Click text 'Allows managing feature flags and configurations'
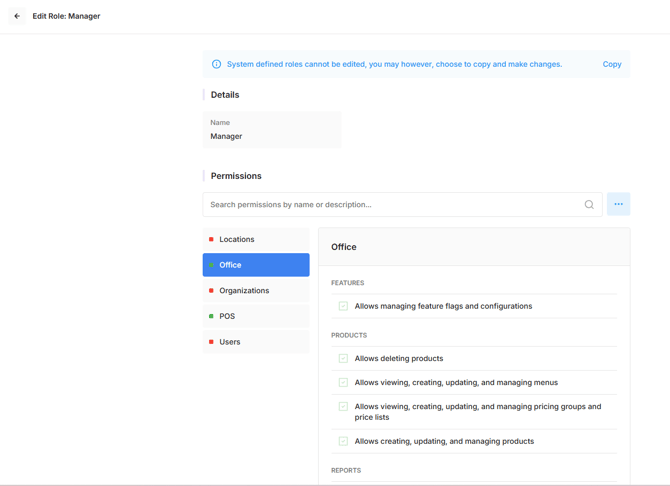Viewport: 670px width, 486px height. pos(443,306)
